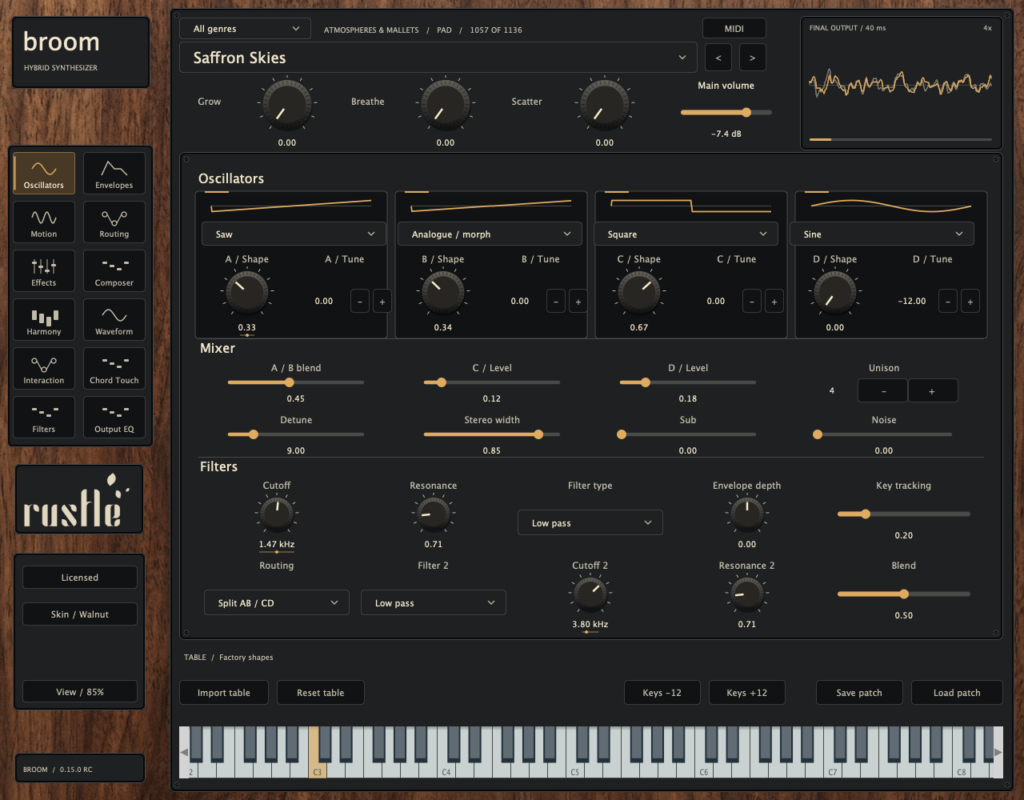Click Save patch
The width and height of the screenshot is (1024, 800).
click(859, 692)
